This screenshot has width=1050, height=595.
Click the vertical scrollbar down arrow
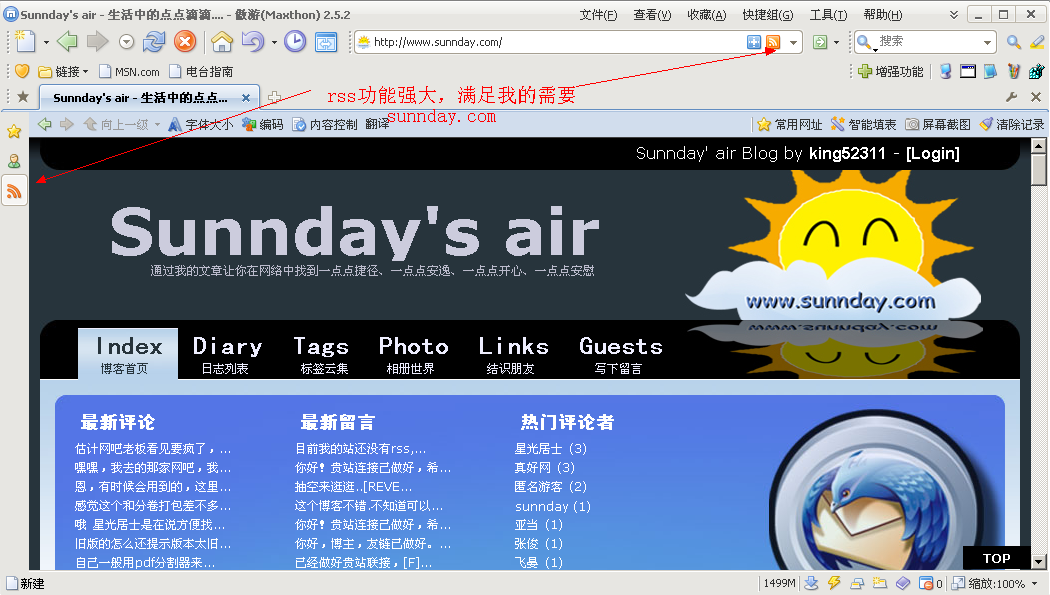coord(1039,562)
